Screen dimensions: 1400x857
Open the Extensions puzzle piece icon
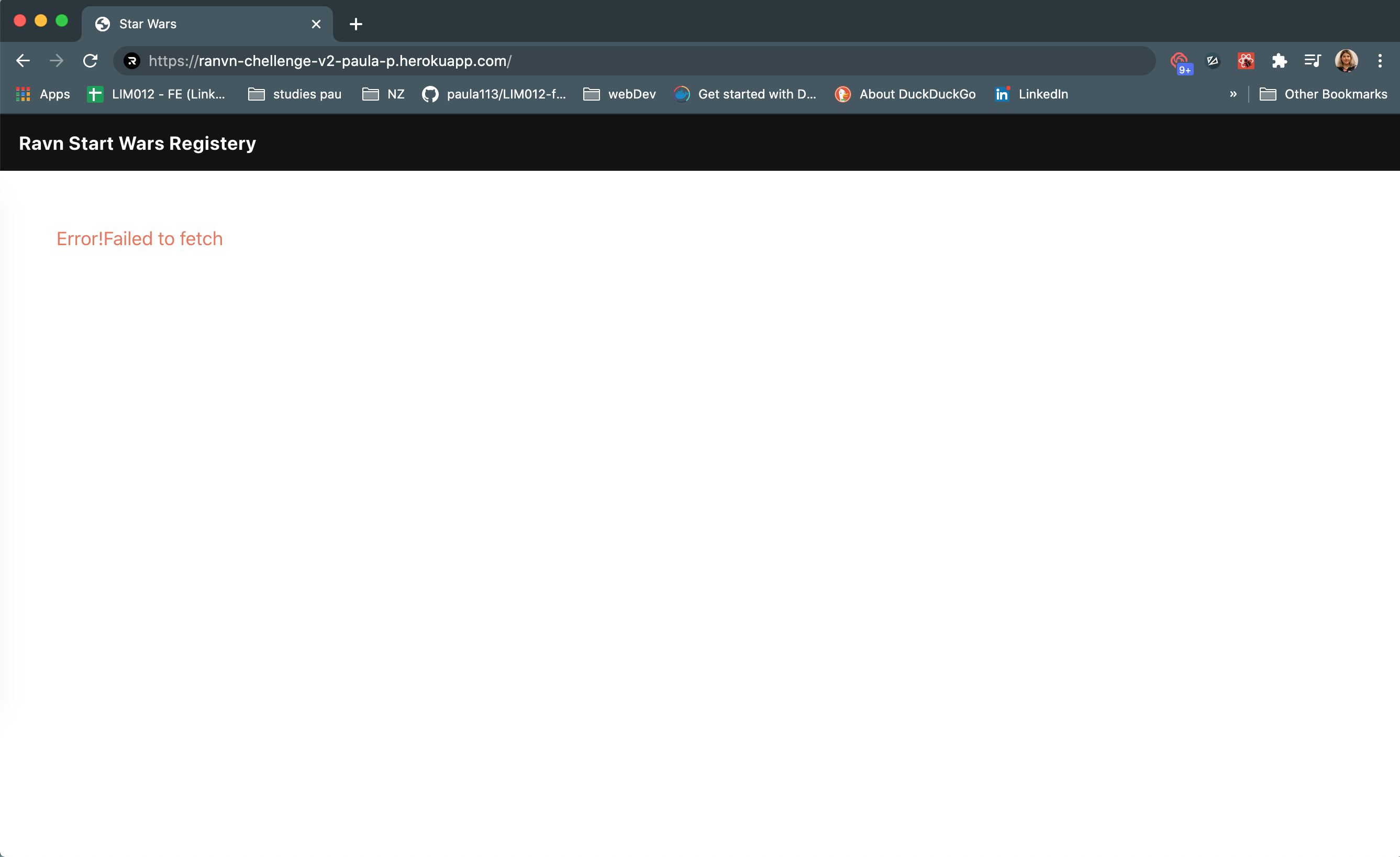pos(1279,61)
